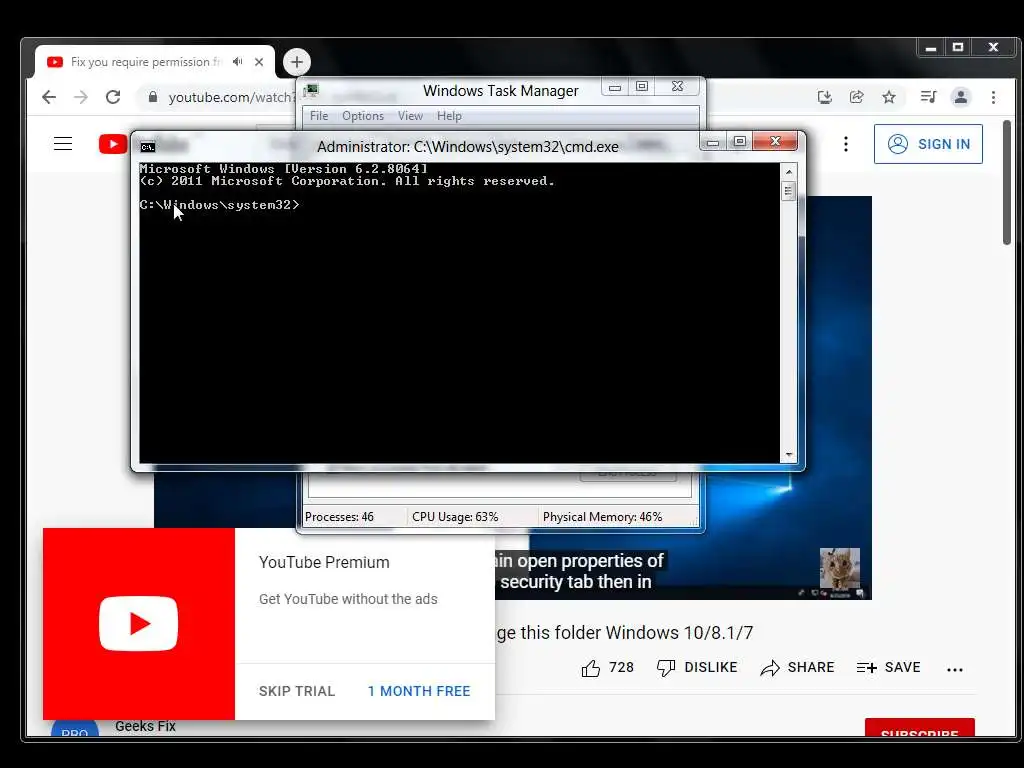Open the Chrome profile avatar
Screen dimensions: 1024x768
(961, 97)
